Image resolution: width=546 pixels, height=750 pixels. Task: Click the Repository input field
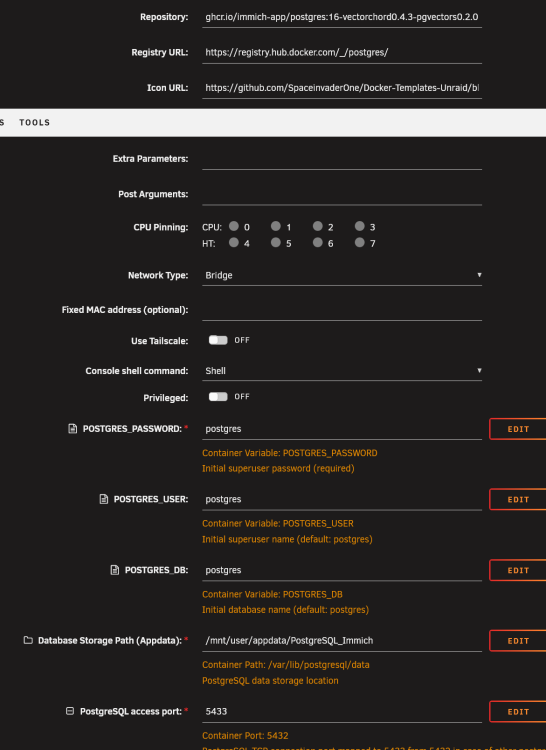click(342, 17)
